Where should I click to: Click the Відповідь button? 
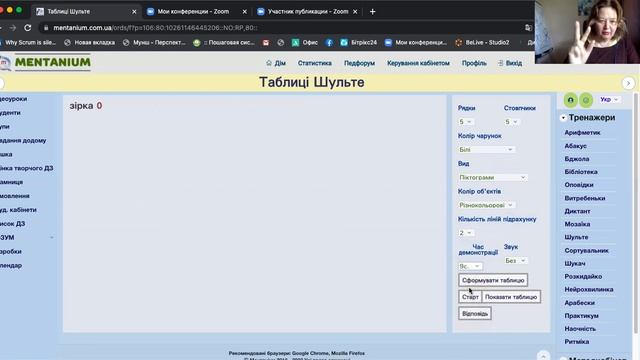(x=475, y=313)
